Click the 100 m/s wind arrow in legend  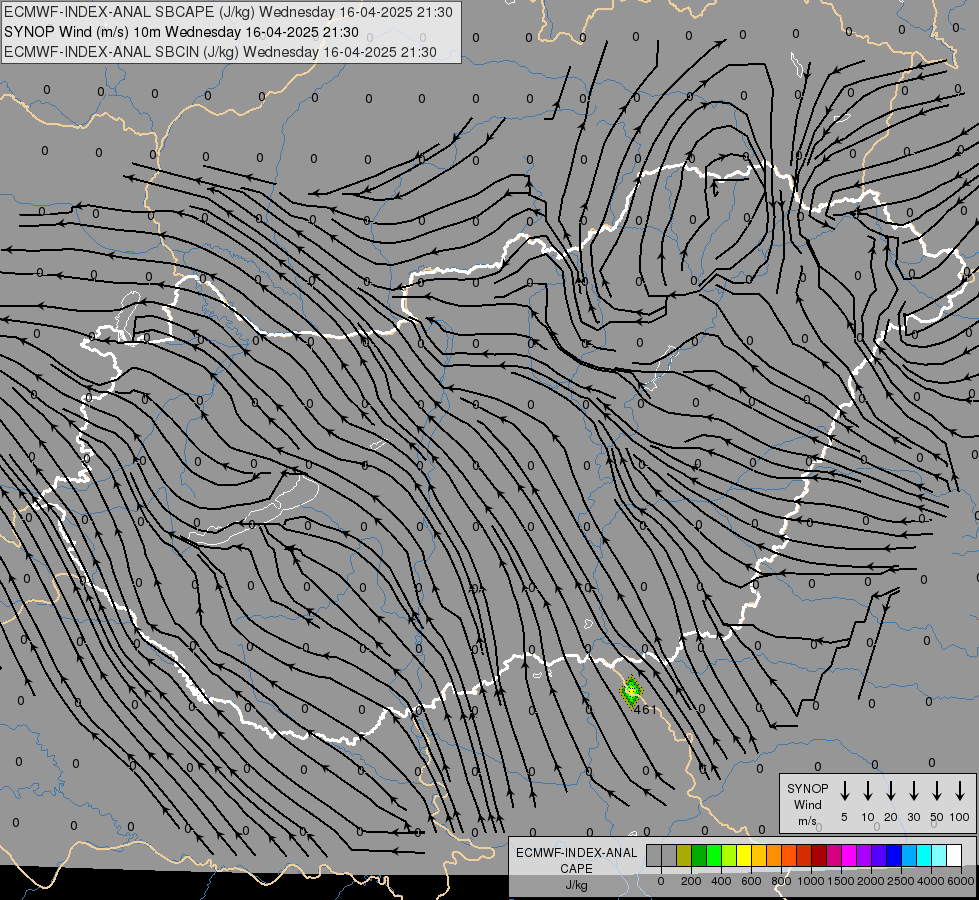pos(960,791)
